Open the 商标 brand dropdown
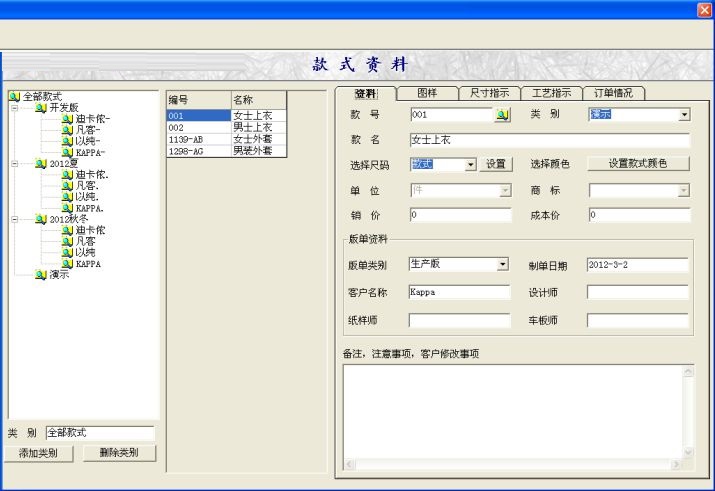The height and width of the screenshot is (491, 715). click(683, 190)
